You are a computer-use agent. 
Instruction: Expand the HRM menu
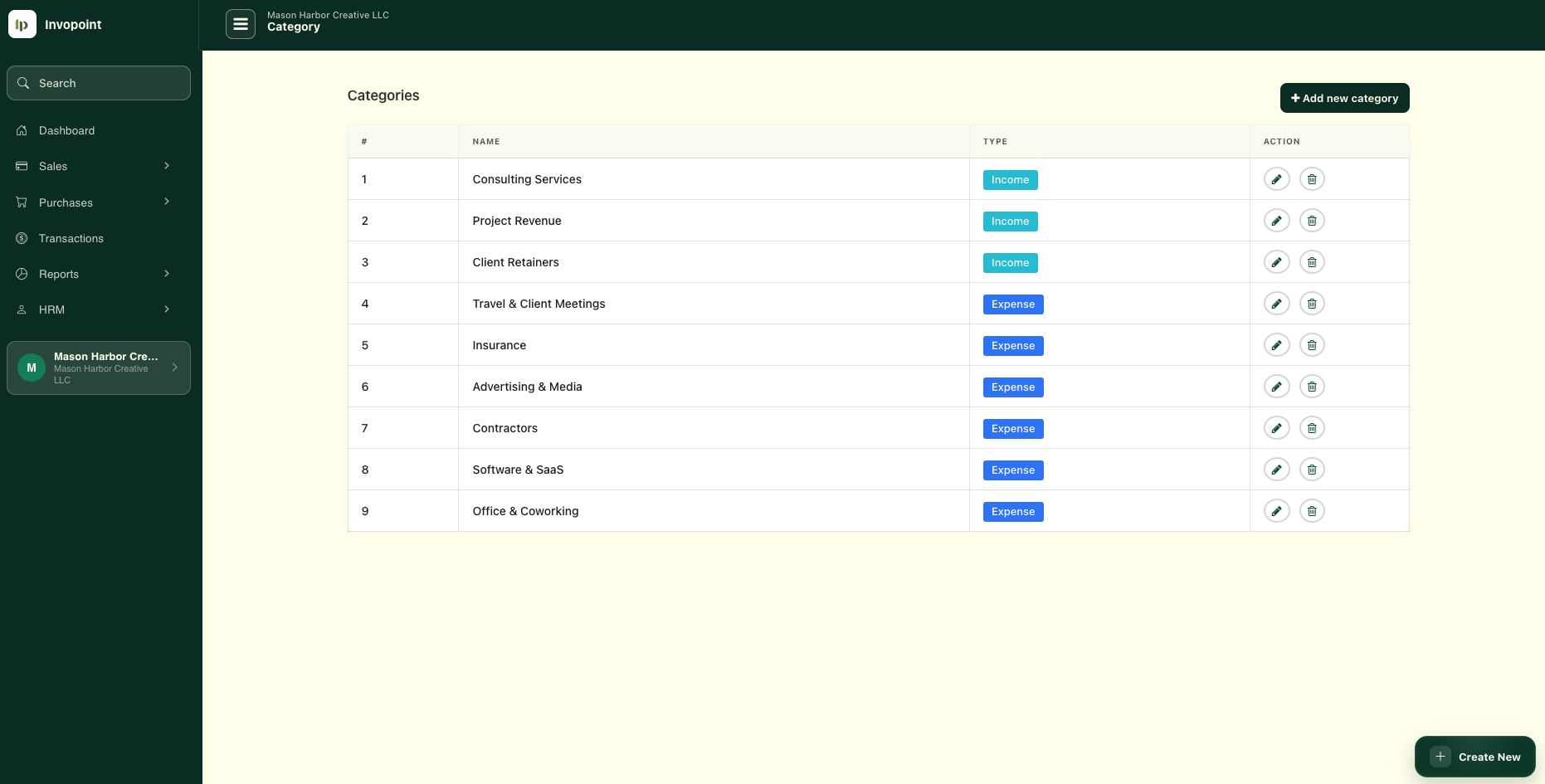[99, 309]
